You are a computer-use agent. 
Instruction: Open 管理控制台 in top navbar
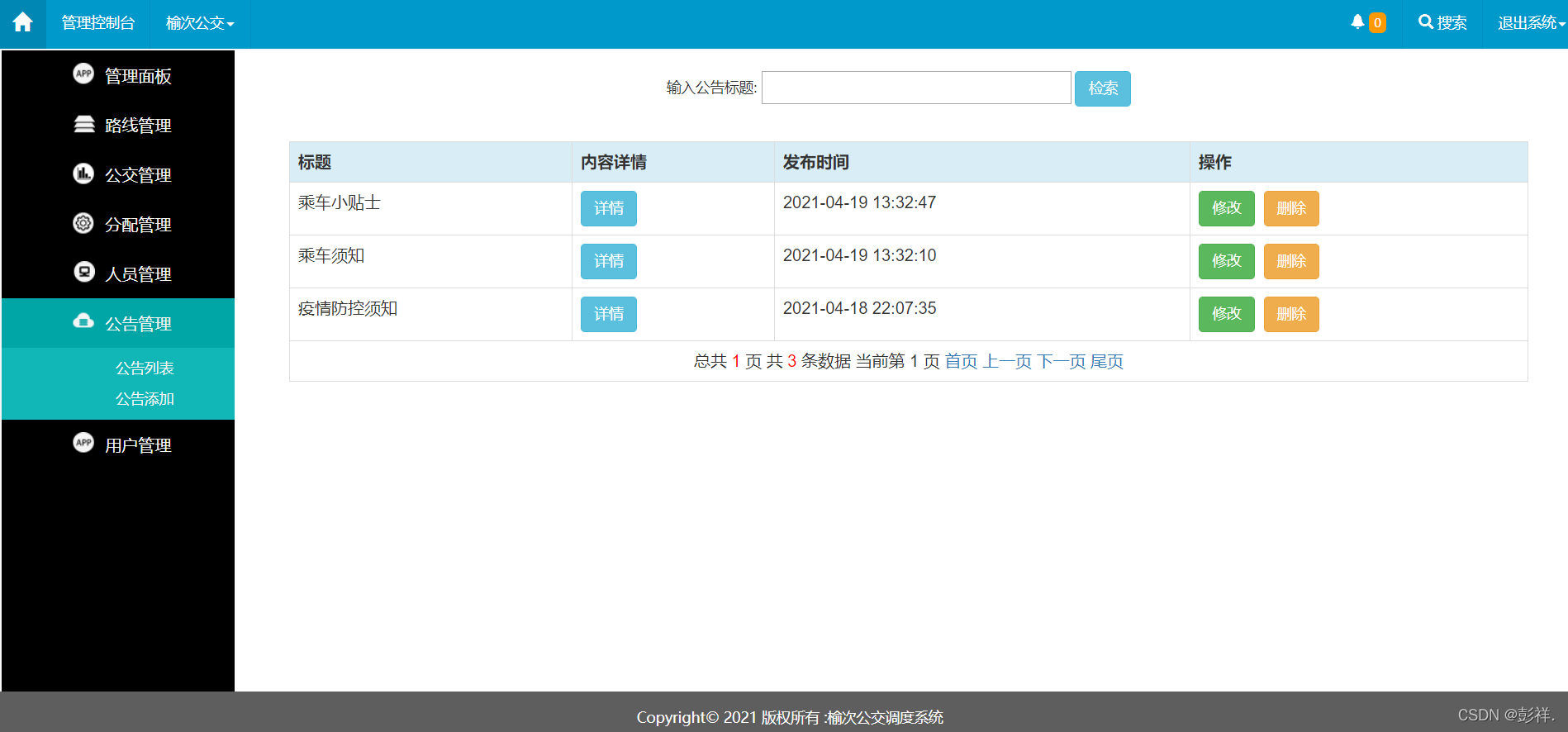(x=98, y=23)
